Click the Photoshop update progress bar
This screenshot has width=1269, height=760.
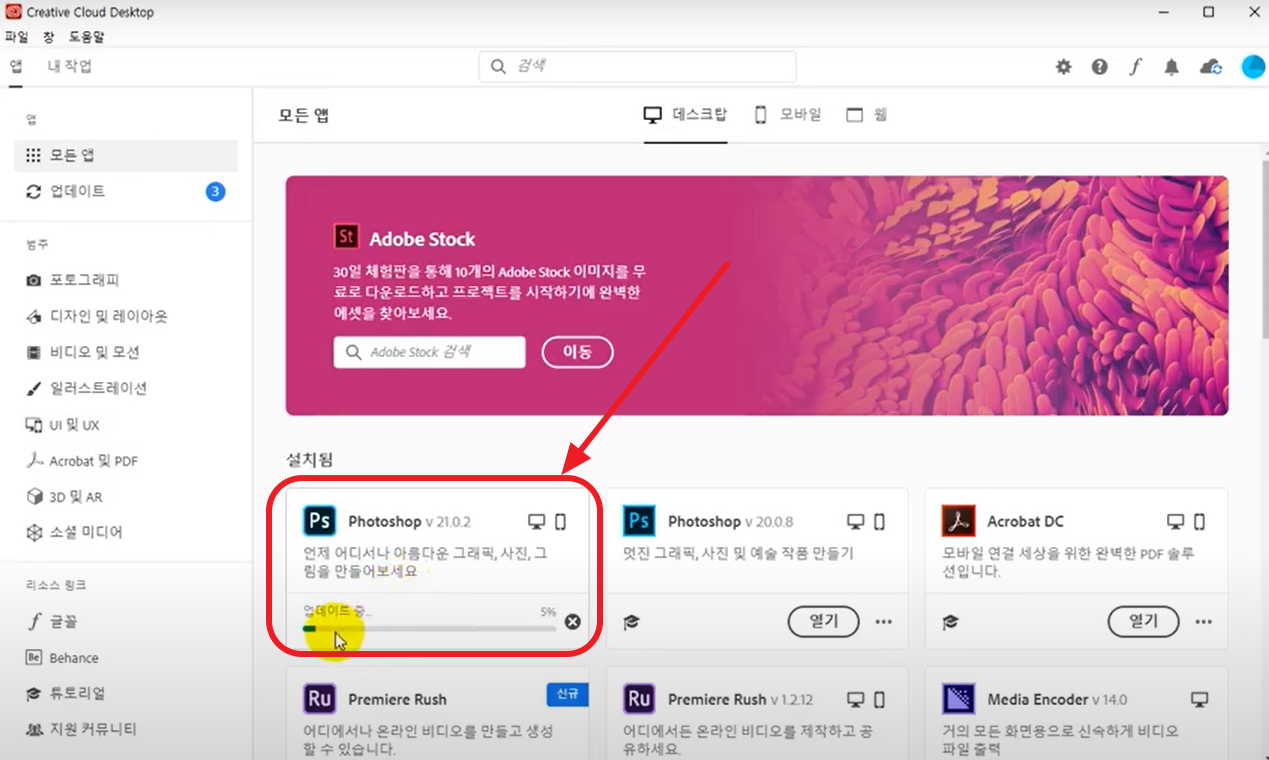point(430,628)
